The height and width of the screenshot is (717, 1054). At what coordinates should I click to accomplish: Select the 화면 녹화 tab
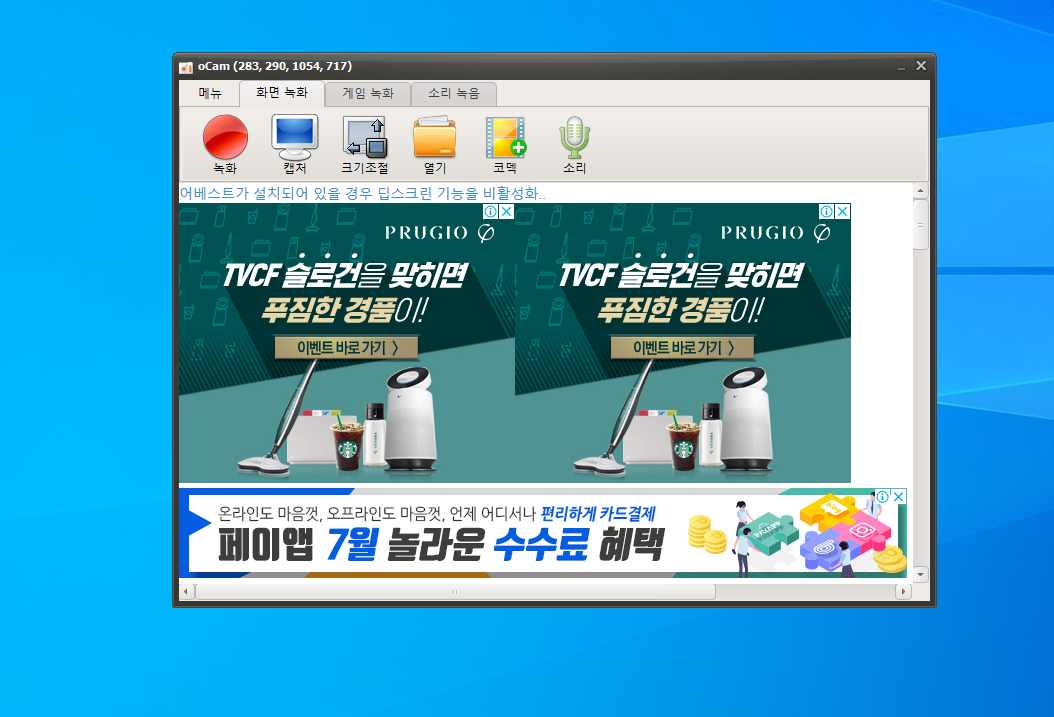pyautogui.click(x=282, y=93)
